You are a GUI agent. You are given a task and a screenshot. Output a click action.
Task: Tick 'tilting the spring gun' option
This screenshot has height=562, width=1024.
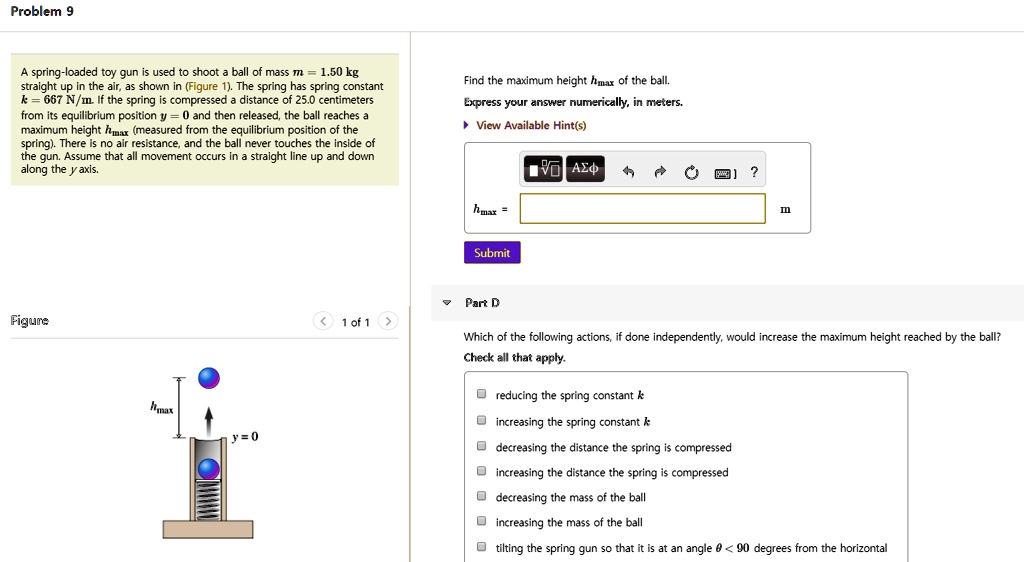481,547
